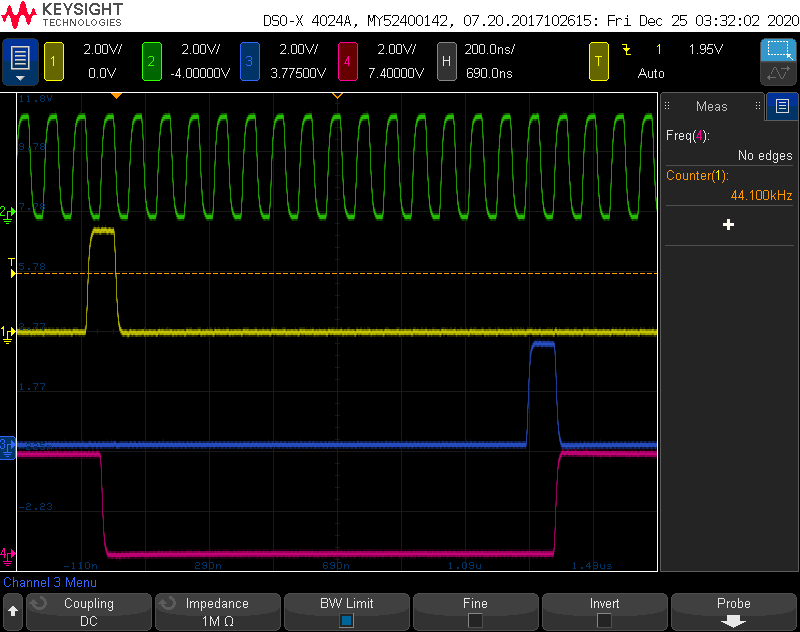
Task: Click the 1.95V trigger level value
Action: pos(706,49)
